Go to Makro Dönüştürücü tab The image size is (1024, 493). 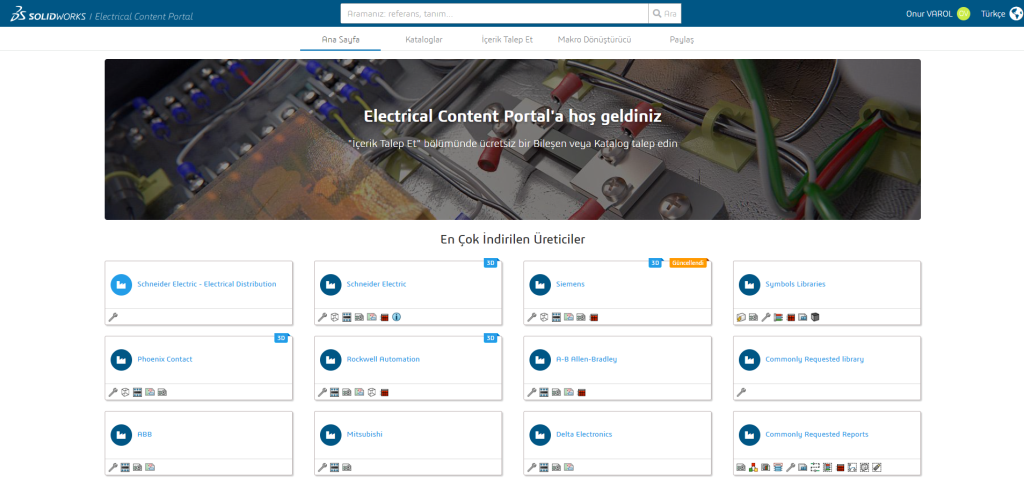tap(594, 39)
